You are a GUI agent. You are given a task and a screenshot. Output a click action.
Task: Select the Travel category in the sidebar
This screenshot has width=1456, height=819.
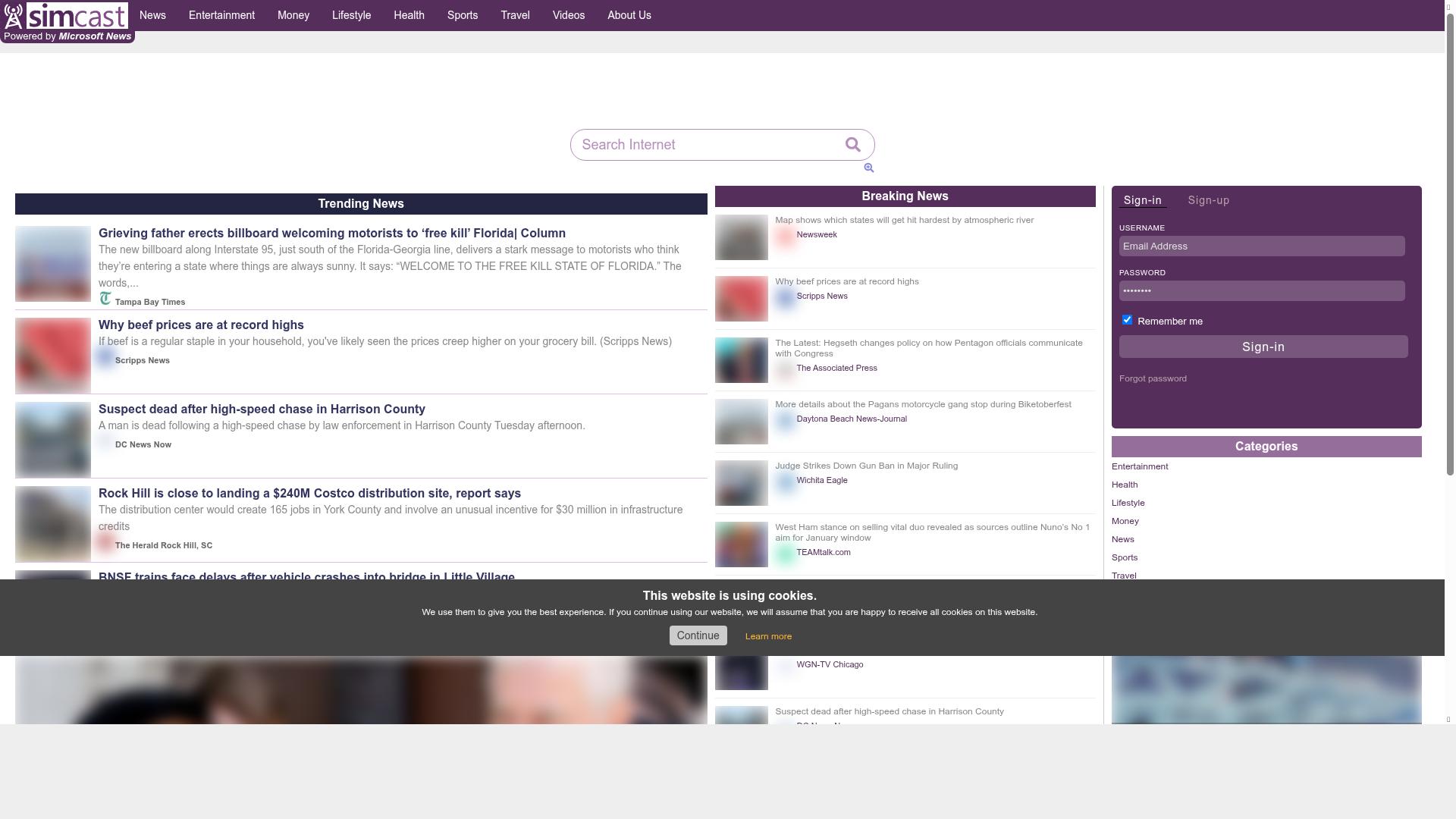click(1124, 576)
